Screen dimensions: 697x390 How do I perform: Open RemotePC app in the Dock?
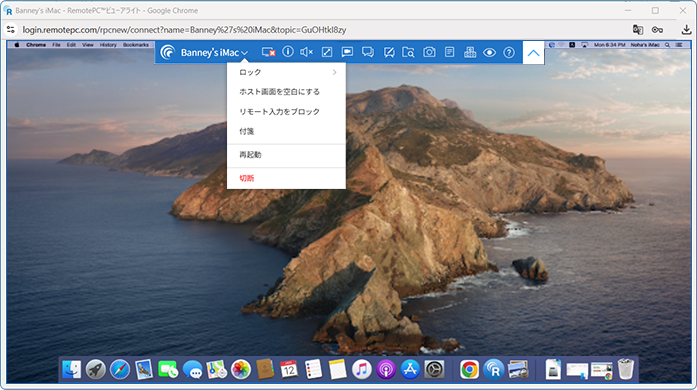coord(493,370)
